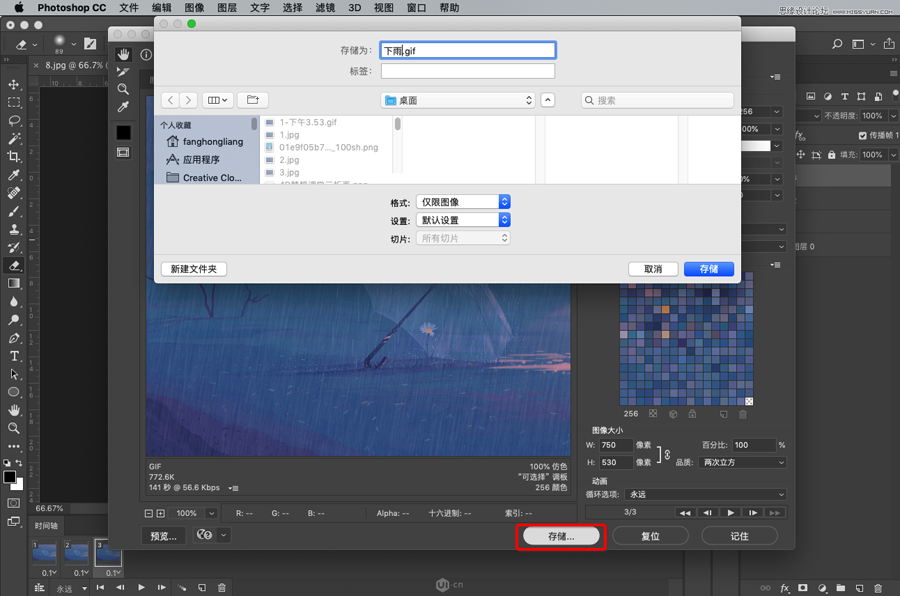Click the blue 存储 button in dialog
Screen dimensions: 900x596
(x=708, y=269)
